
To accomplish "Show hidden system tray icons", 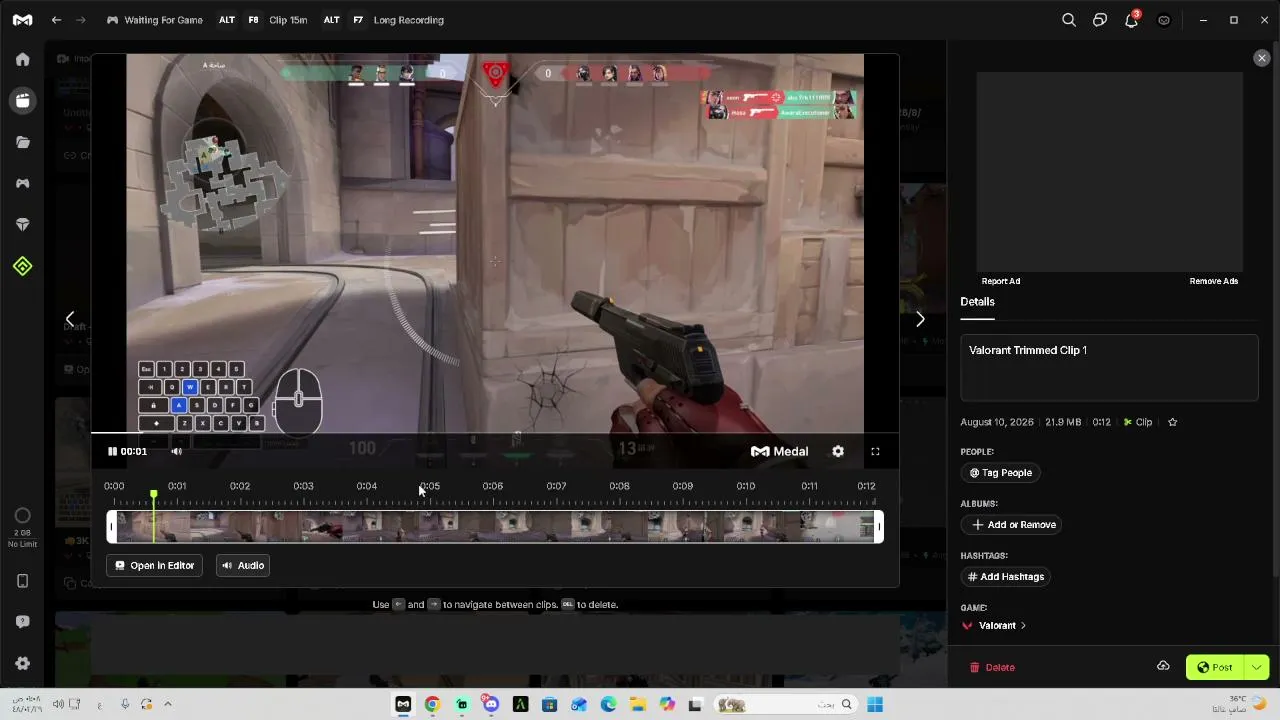I will click(167, 704).
